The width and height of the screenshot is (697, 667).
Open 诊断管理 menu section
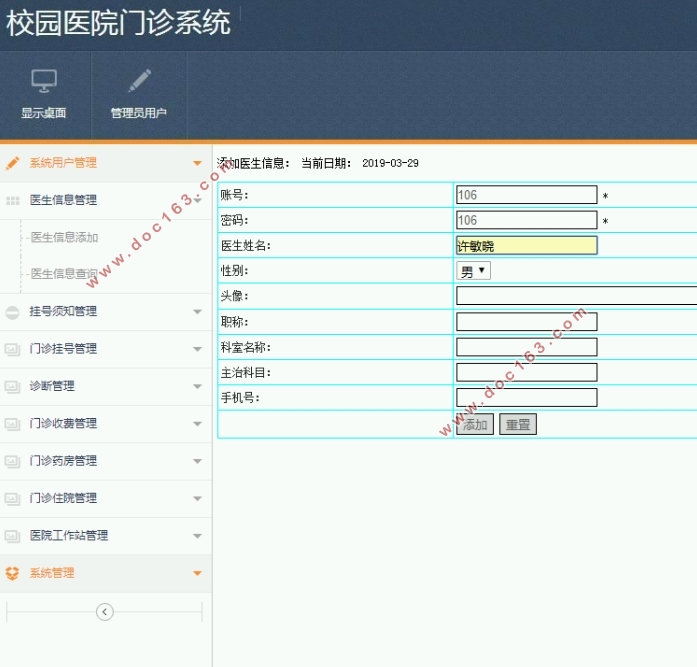(106, 387)
